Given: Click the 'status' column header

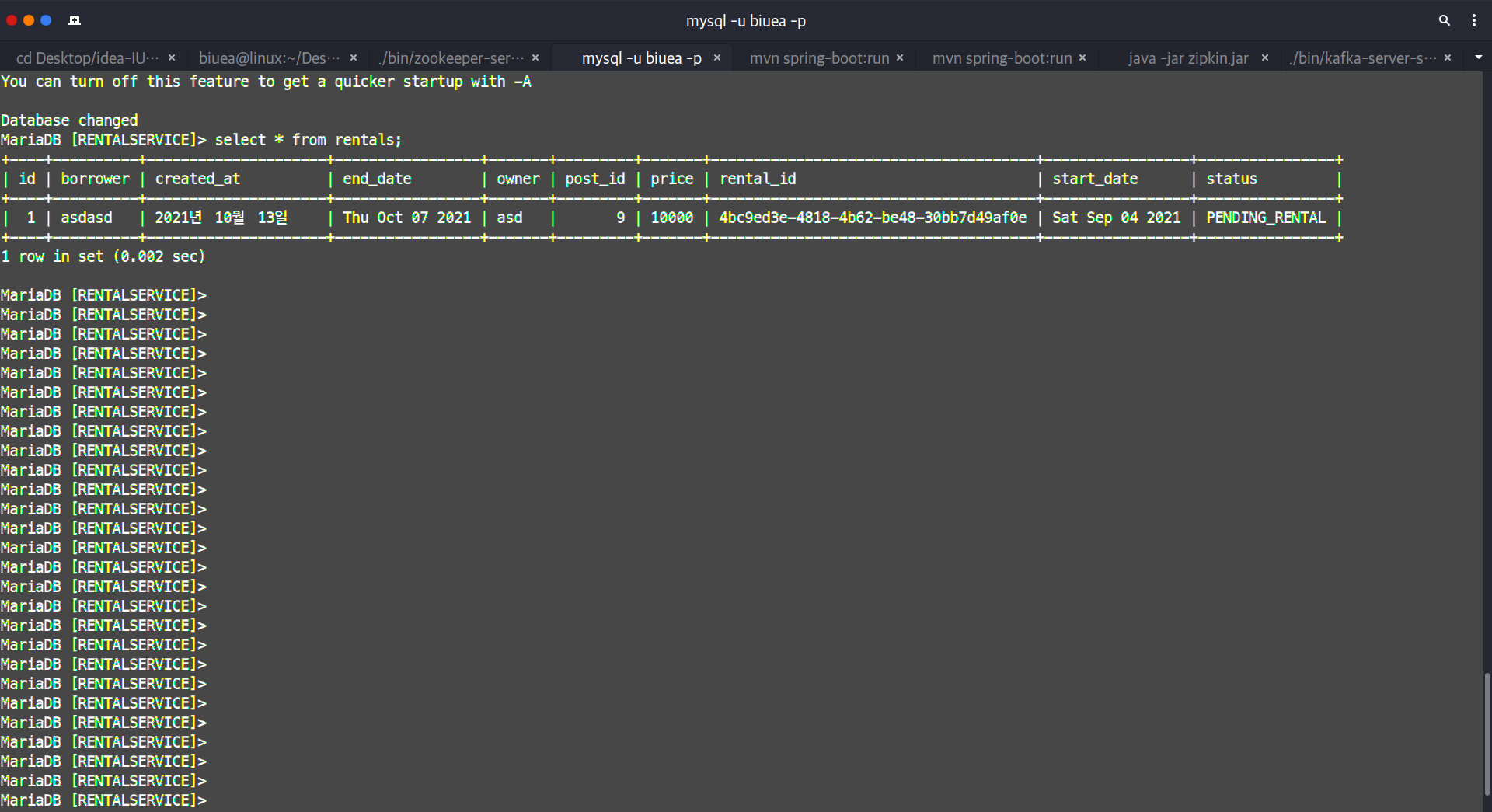Looking at the screenshot, I should click(1232, 179).
